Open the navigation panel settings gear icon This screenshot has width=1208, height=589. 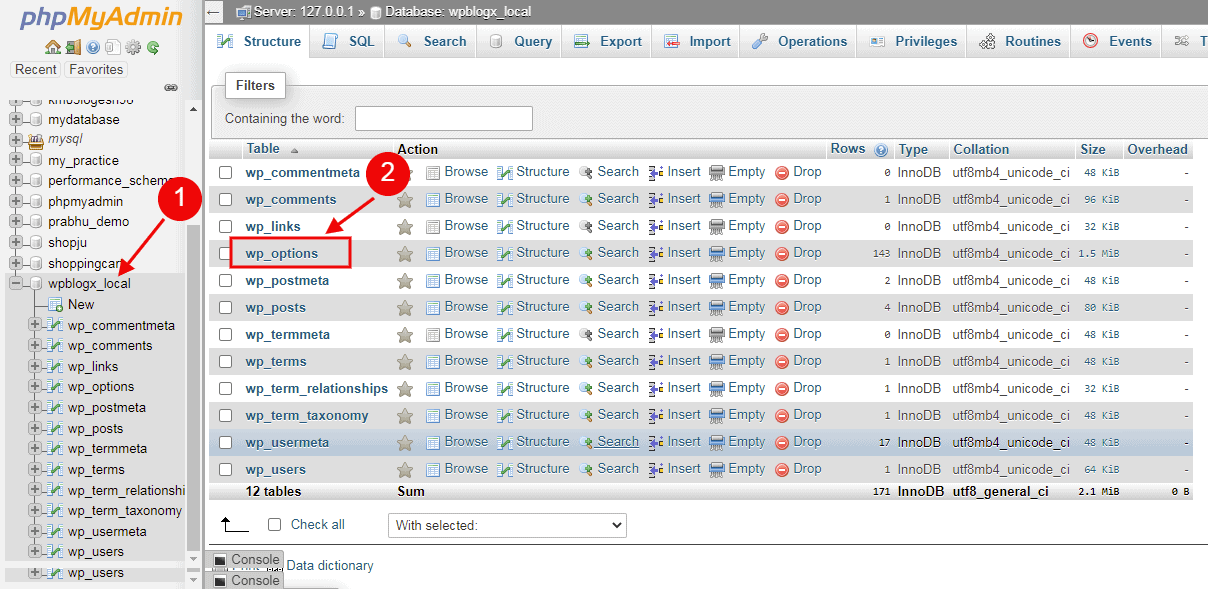coord(133,47)
